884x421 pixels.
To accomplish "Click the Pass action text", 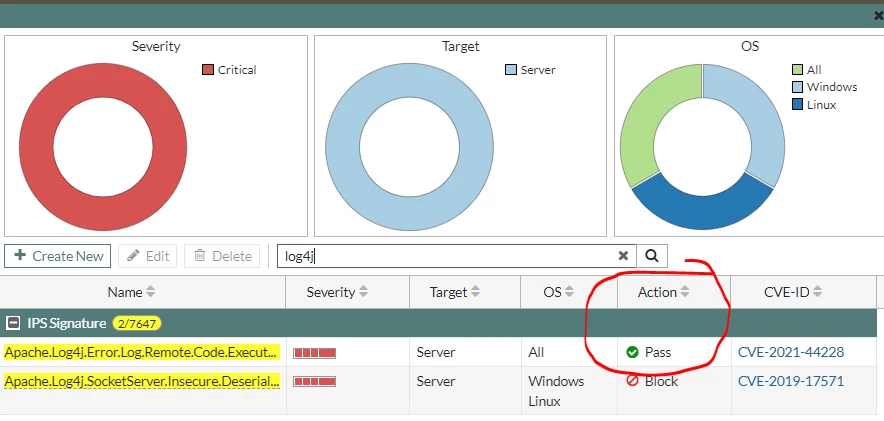I will point(658,352).
